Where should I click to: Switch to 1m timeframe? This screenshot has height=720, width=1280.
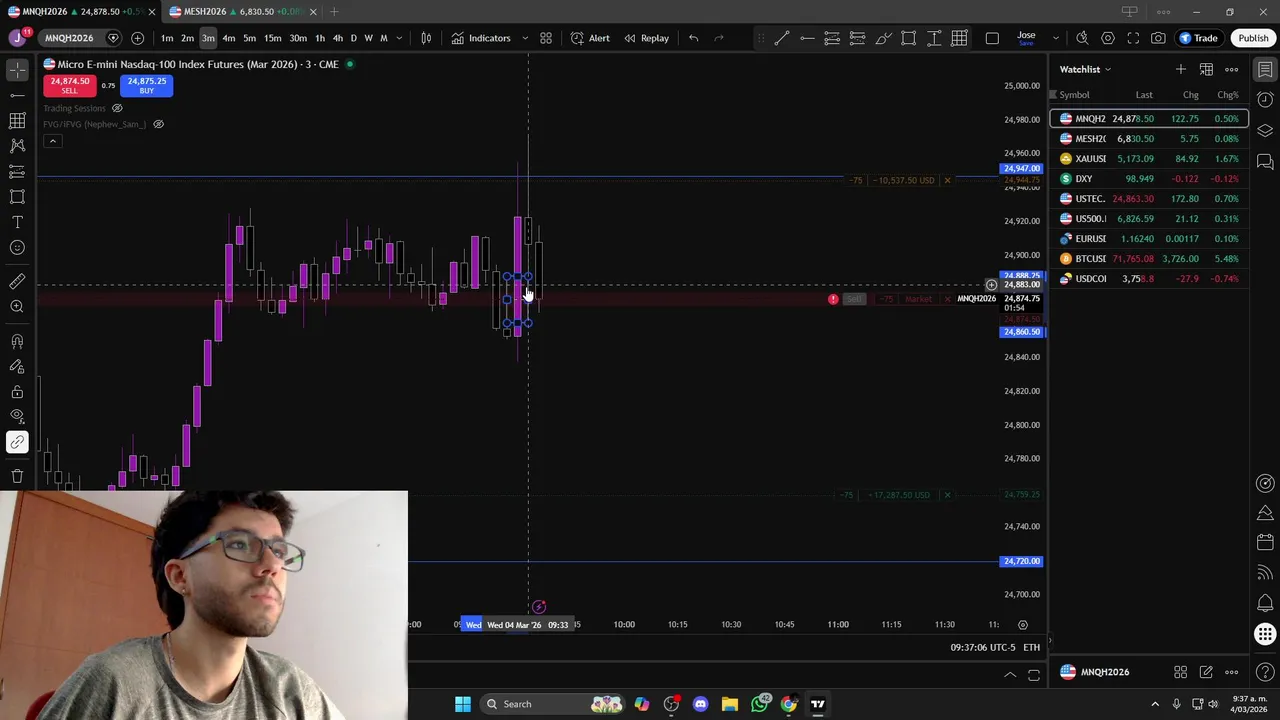167,38
